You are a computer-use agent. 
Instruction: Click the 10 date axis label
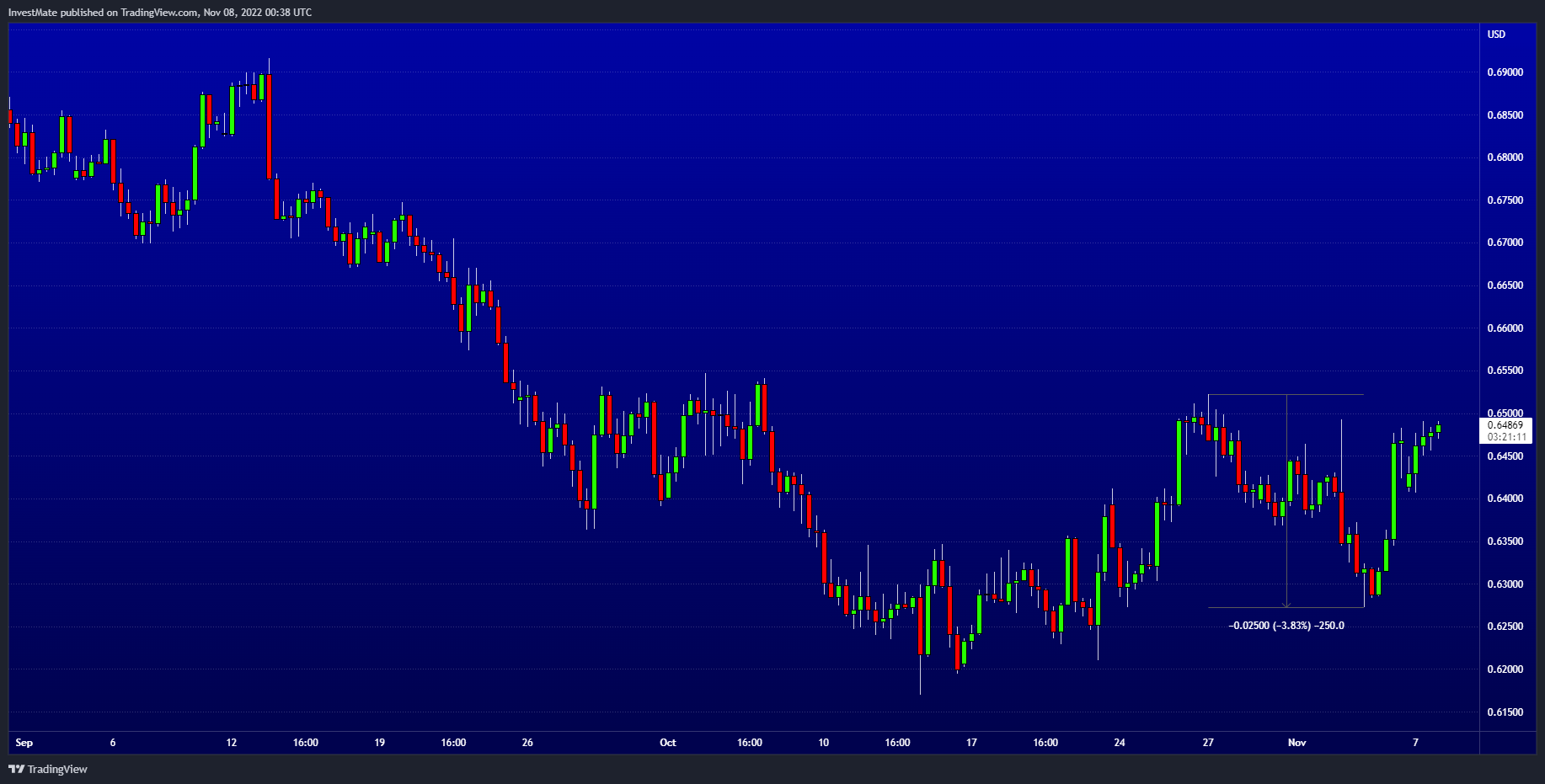824,743
